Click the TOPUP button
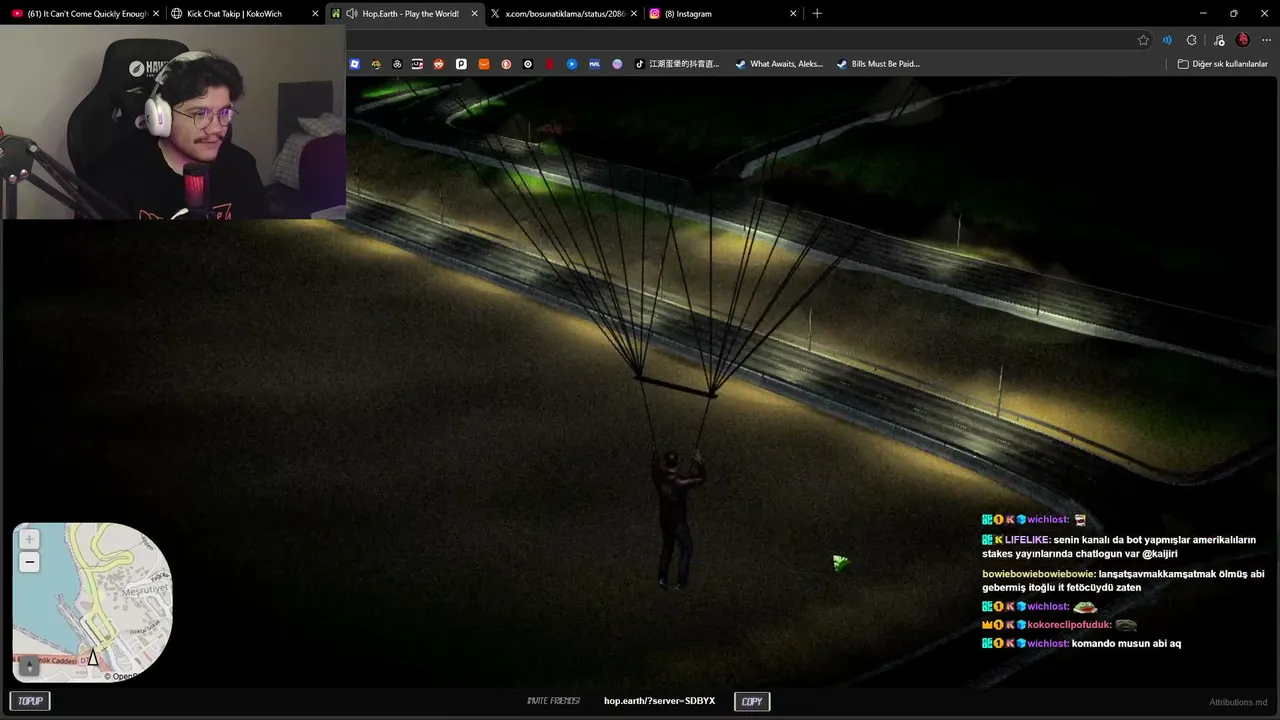 [30, 701]
